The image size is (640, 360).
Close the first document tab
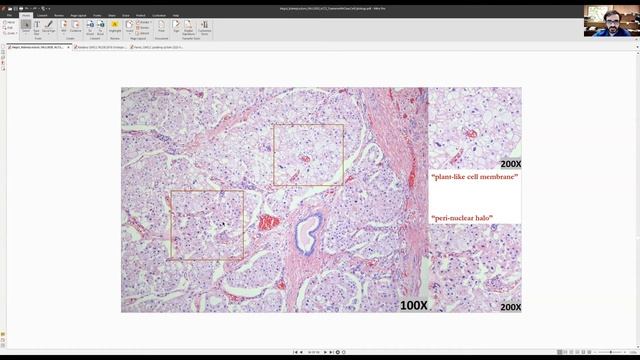[68, 47]
